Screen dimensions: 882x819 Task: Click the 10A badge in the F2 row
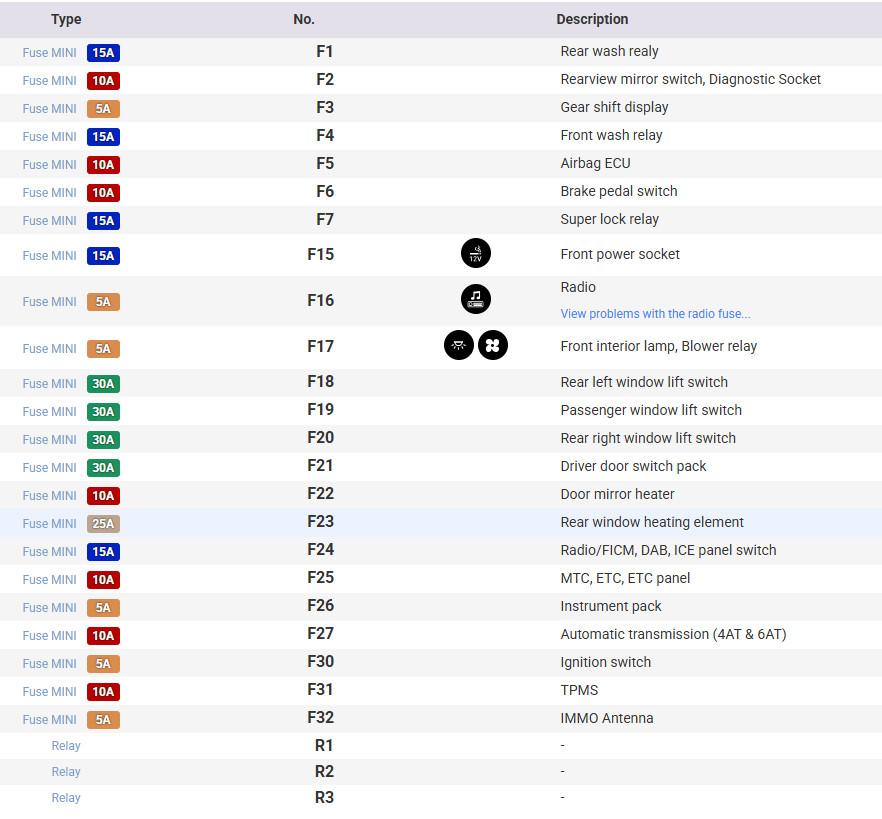point(104,81)
